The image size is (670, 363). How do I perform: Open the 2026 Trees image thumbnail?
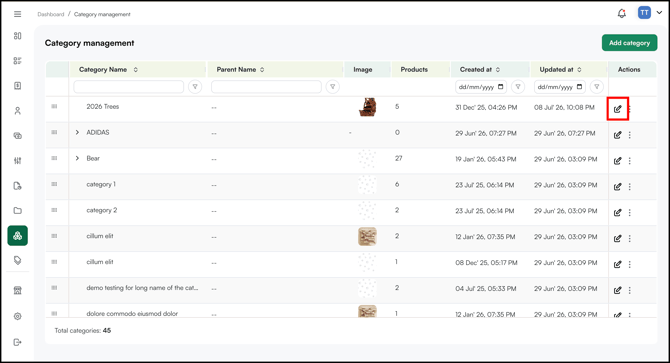pyautogui.click(x=367, y=107)
